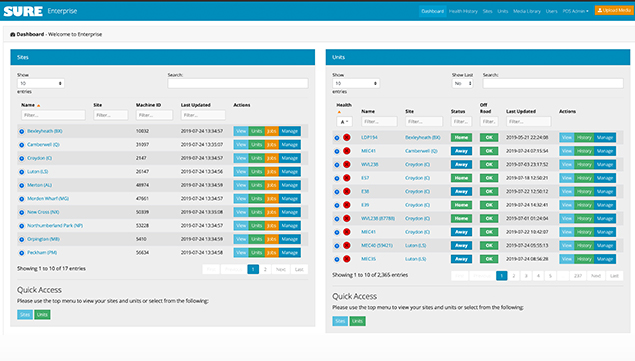Expand row details for Peckham (PM) site
The height and width of the screenshot is (361, 635).
[22, 253]
